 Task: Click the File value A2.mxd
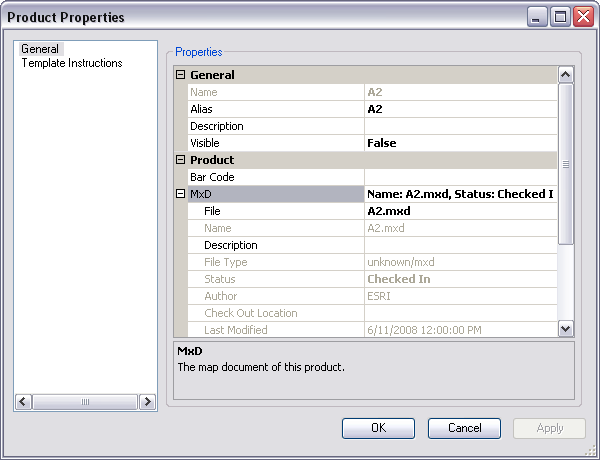tap(460, 211)
